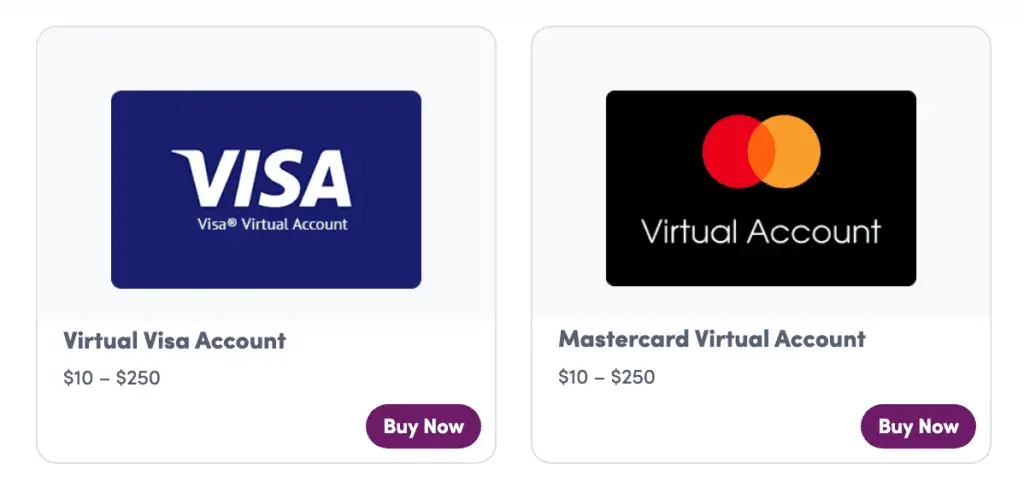Click the letter V of VISA logo
Viewport: 1024px width, 487px height.
(x=204, y=178)
